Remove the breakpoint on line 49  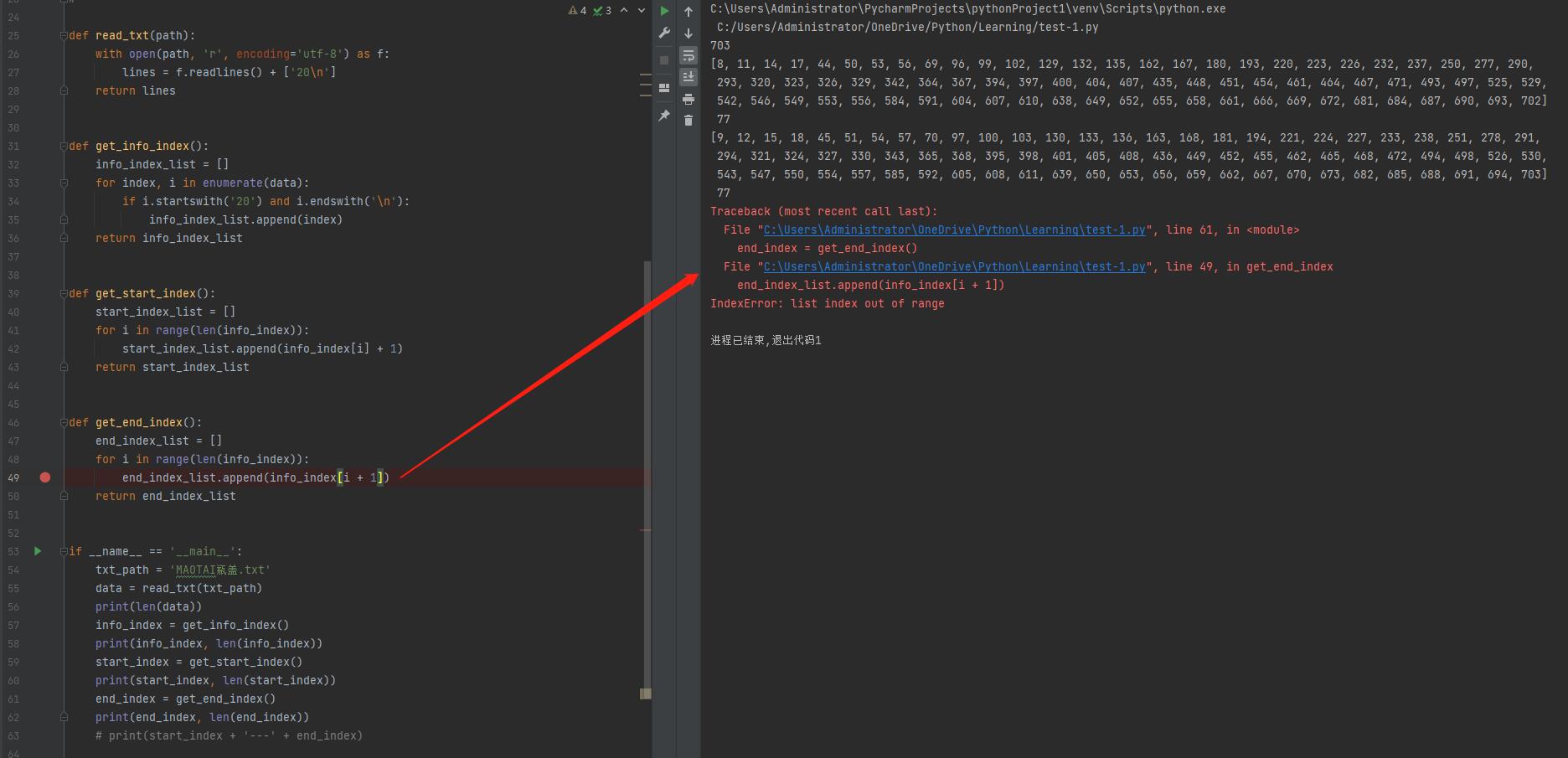(45, 477)
